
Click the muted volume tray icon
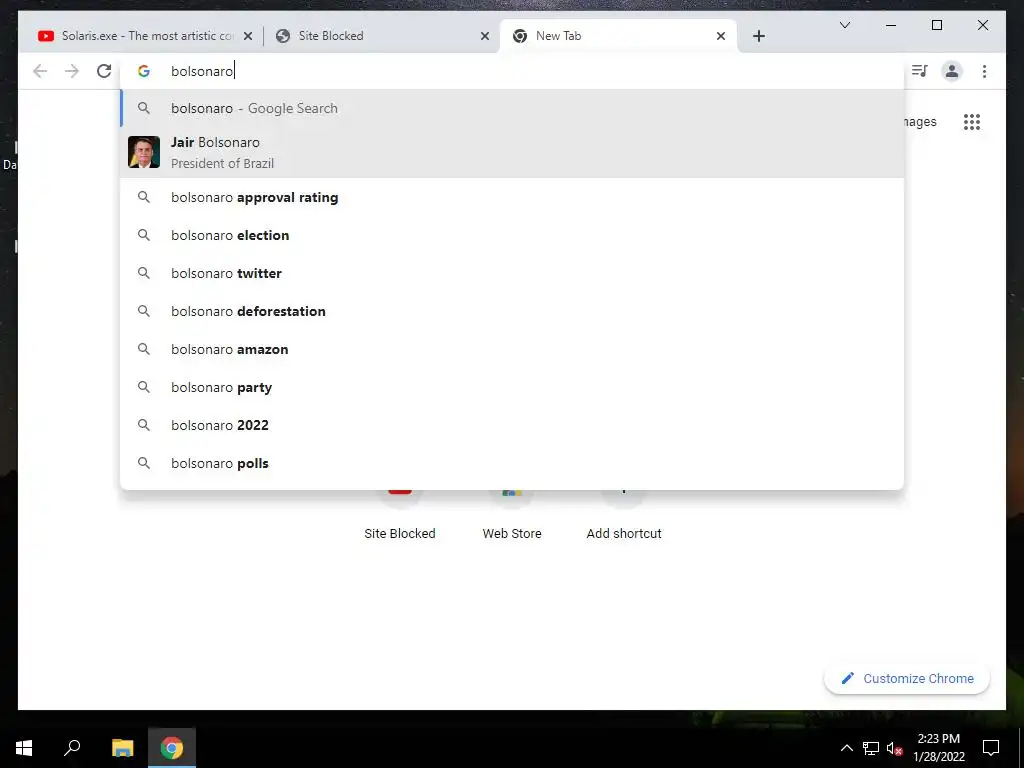click(x=894, y=748)
